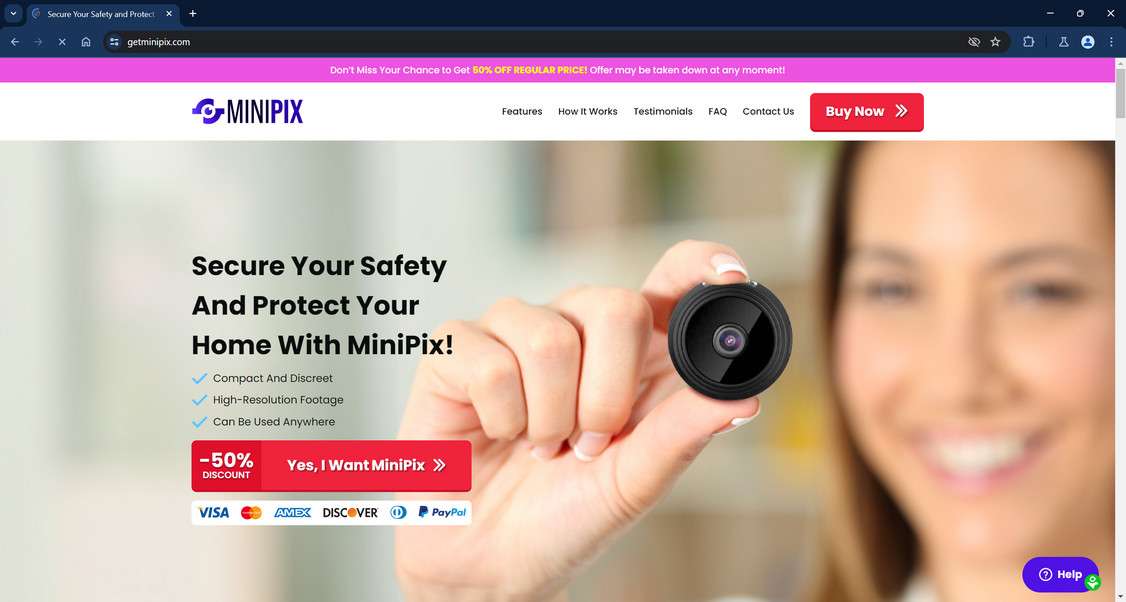Toggle the tracking protection eye icon
Viewport: 1126px width, 602px height.
tap(974, 42)
